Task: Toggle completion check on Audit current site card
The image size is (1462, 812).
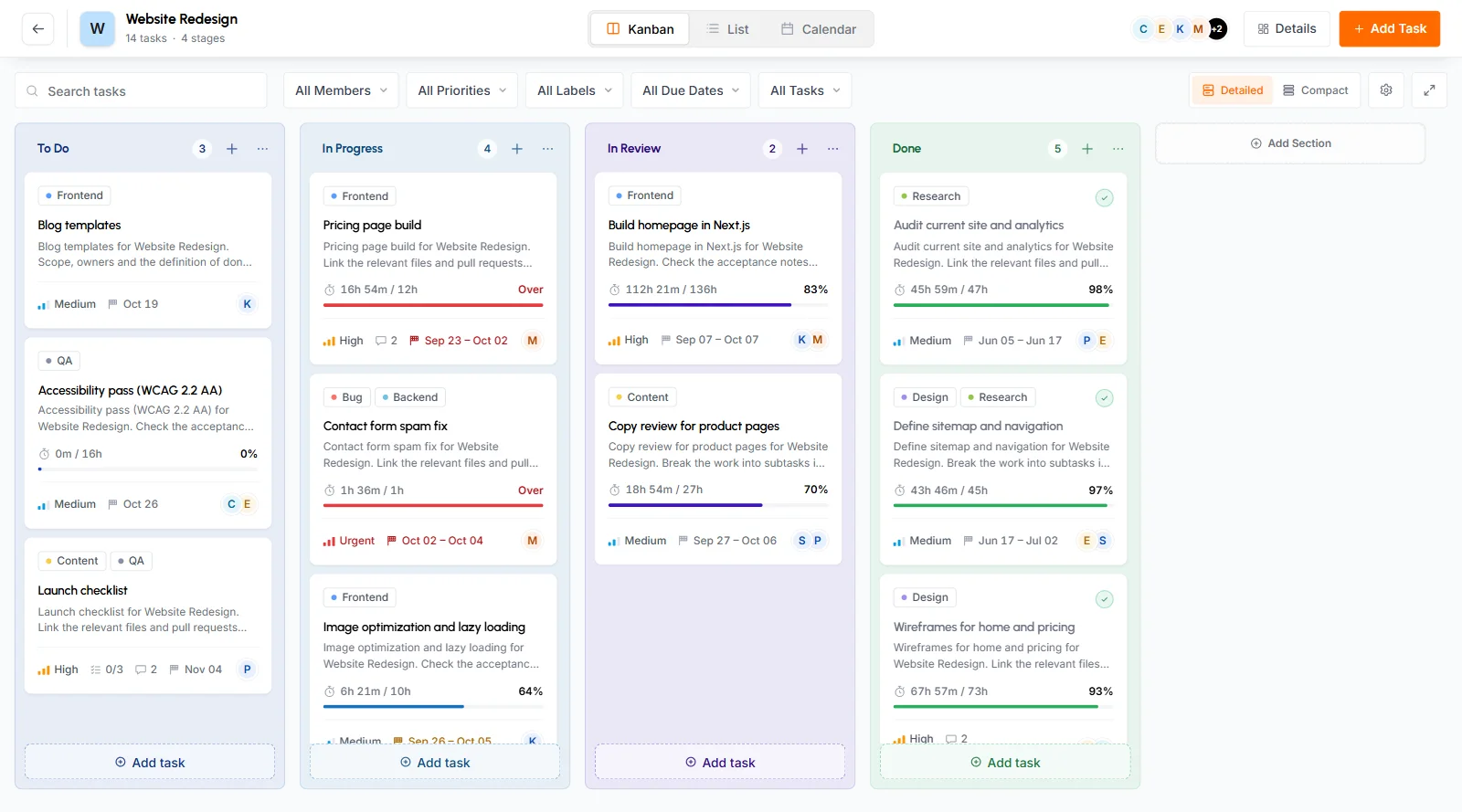Action: tap(1105, 197)
